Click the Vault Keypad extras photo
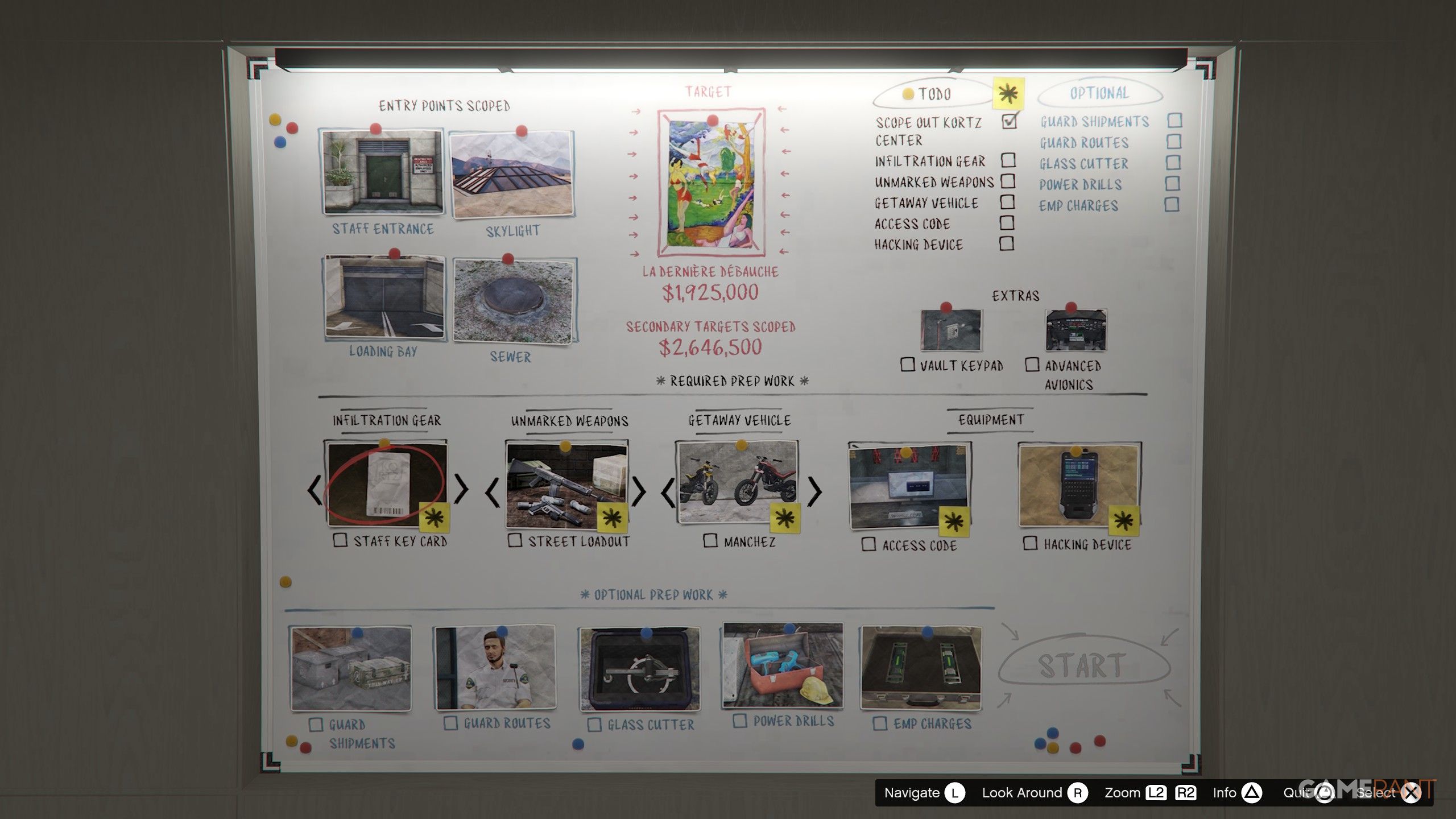The height and width of the screenshot is (819, 1456). click(x=951, y=330)
